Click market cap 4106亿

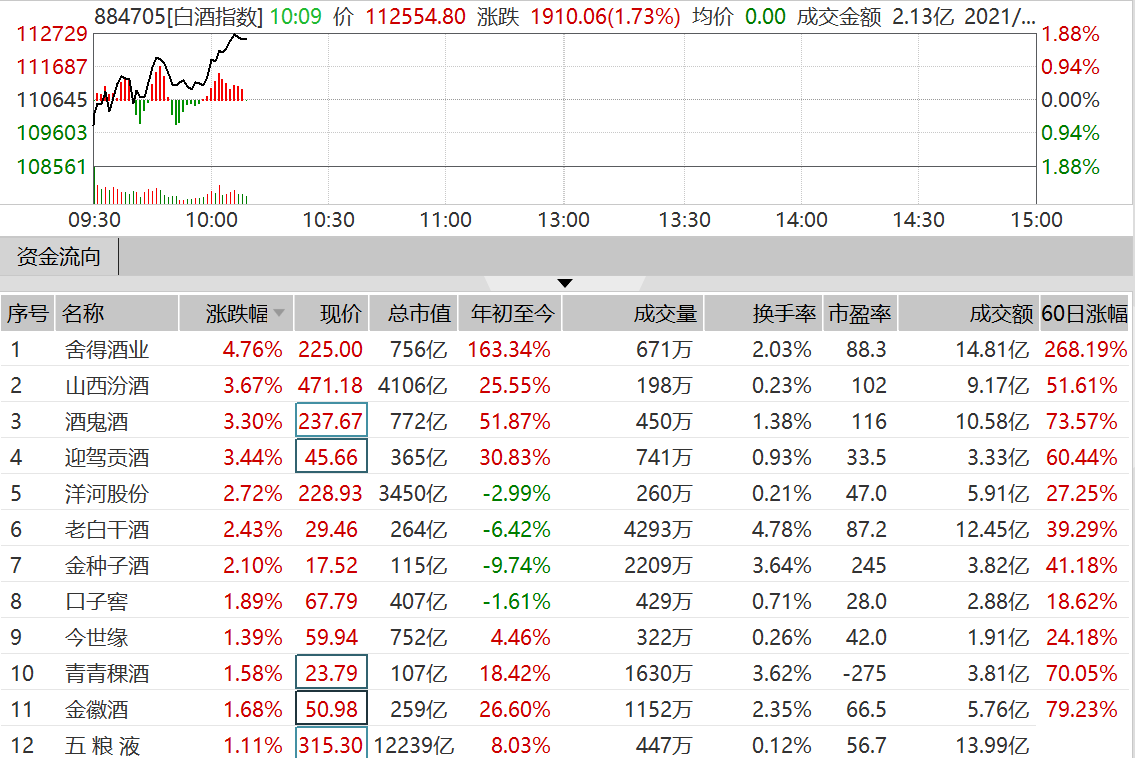[x=413, y=386]
